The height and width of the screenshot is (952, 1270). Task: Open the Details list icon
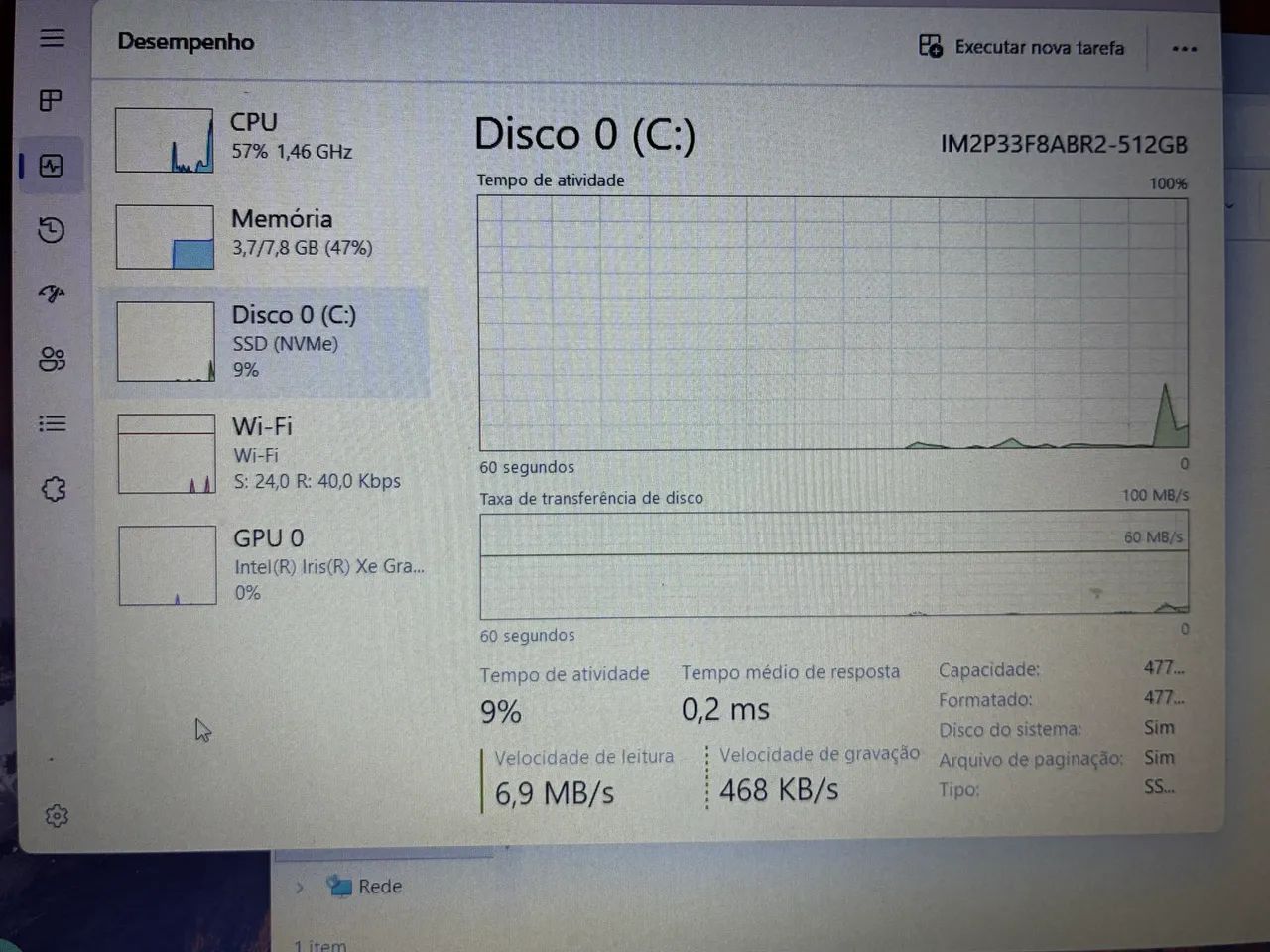pos(52,423)
